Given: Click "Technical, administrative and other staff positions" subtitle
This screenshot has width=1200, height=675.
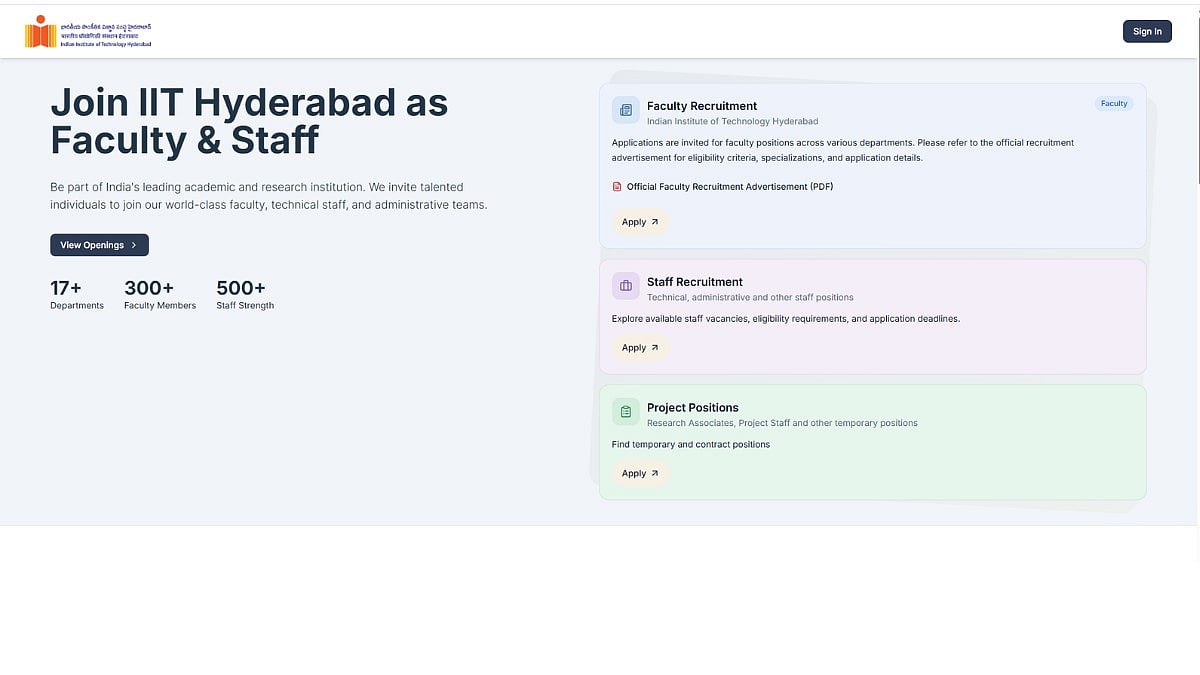Looking at the screenshot, I should point(750,298).
